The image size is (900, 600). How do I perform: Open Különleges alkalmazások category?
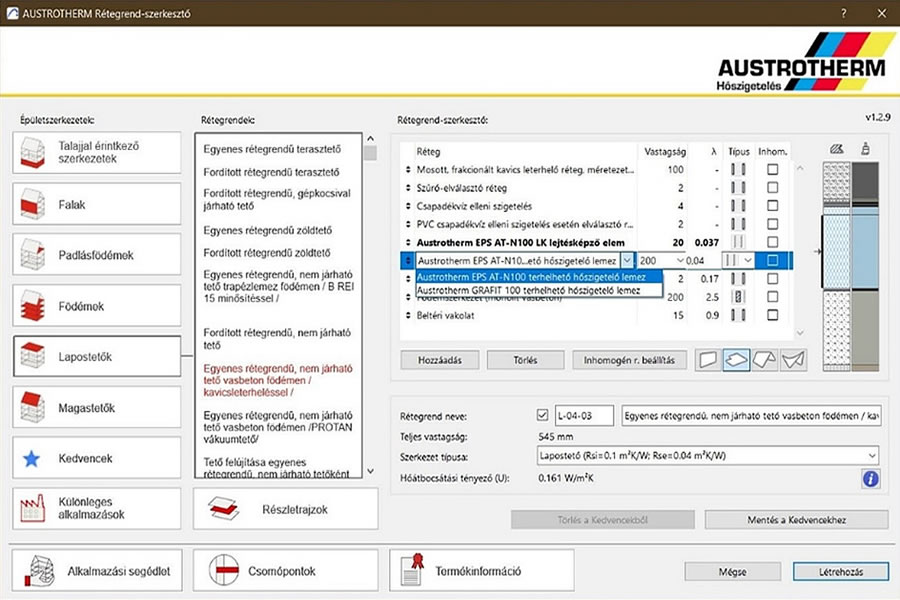click(x=96, y=509)
